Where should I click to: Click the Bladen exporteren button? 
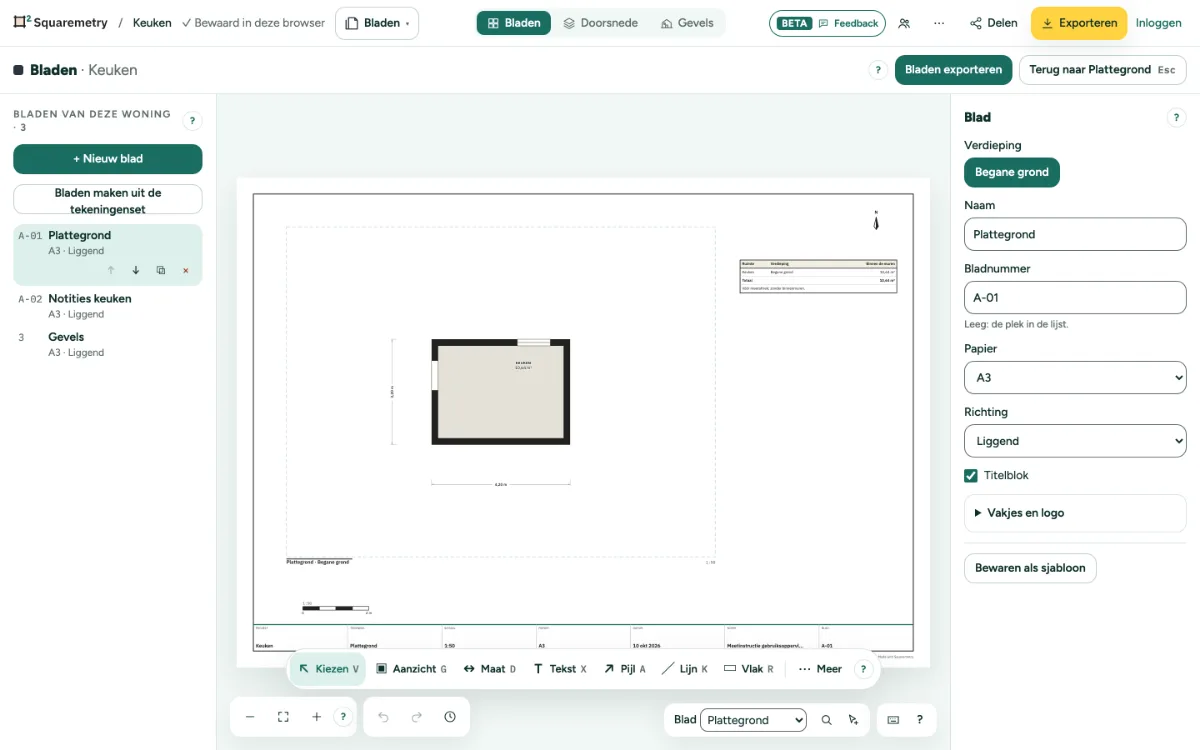[x=953, y=70]
